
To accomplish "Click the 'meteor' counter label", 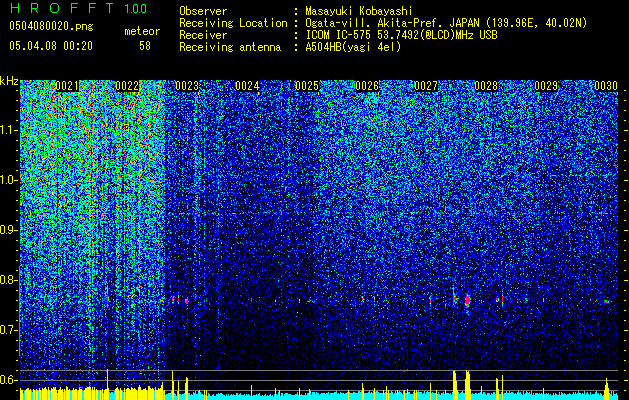I will [x=142, y=31].
